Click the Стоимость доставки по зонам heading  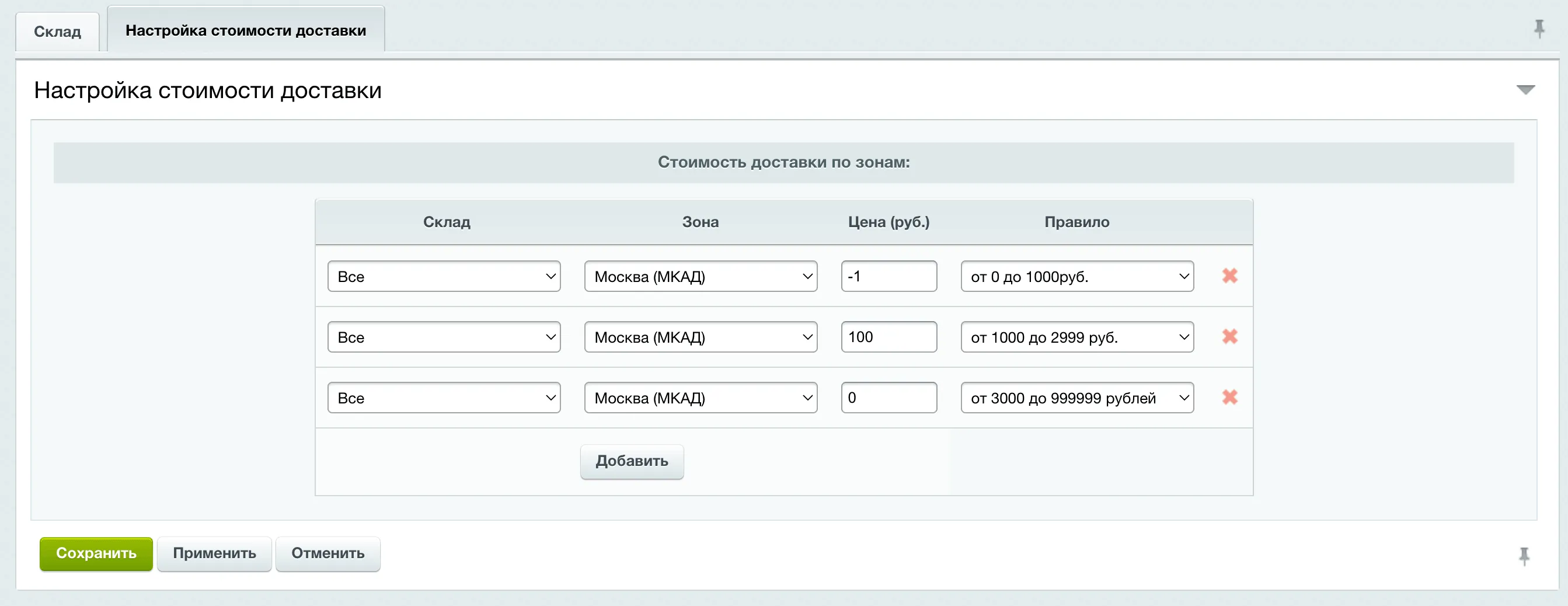784,162
